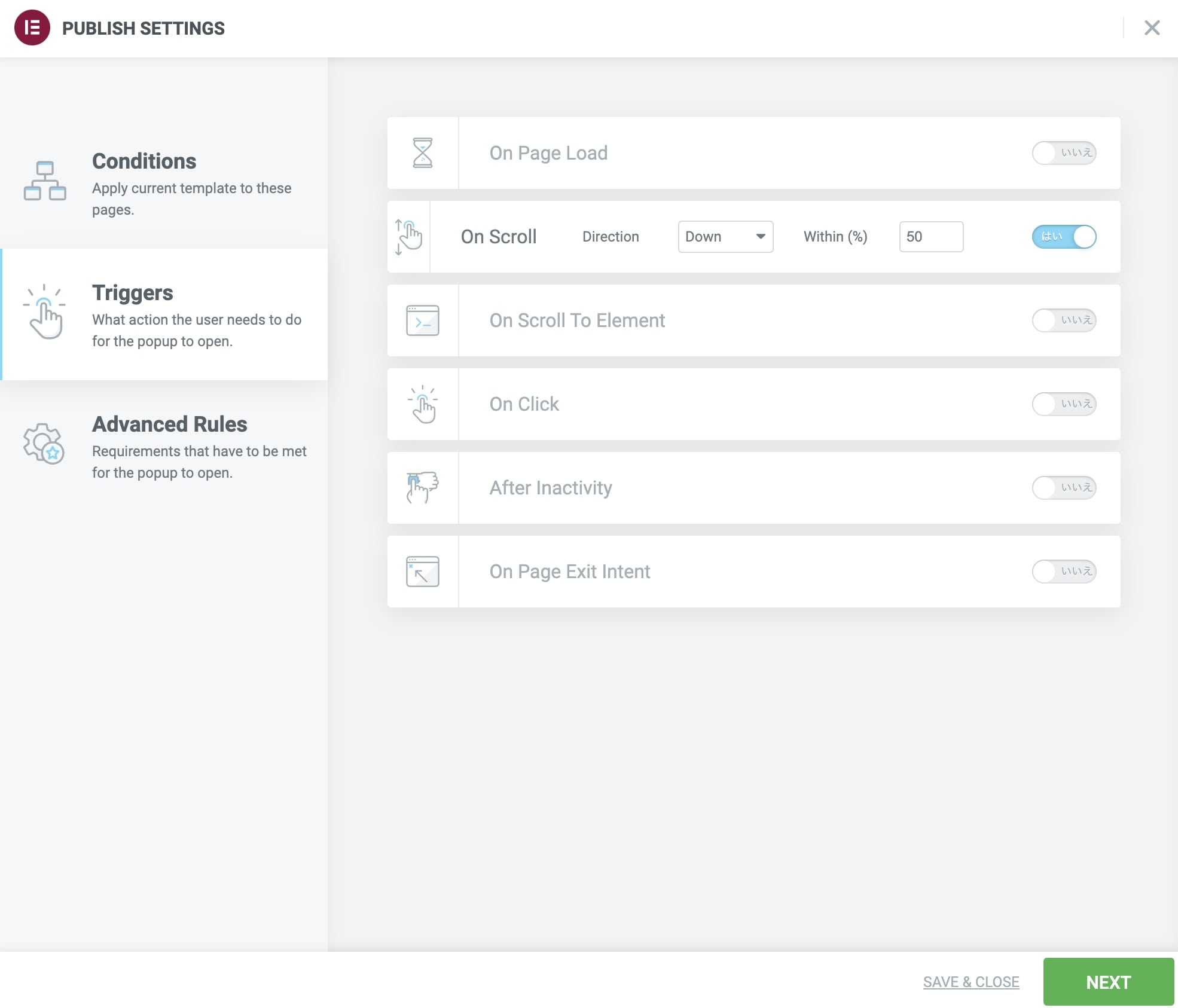This screenshot has height=1008, width=1178.
Task: Click the On Scroll hand icon
Action: click(408, 237)
